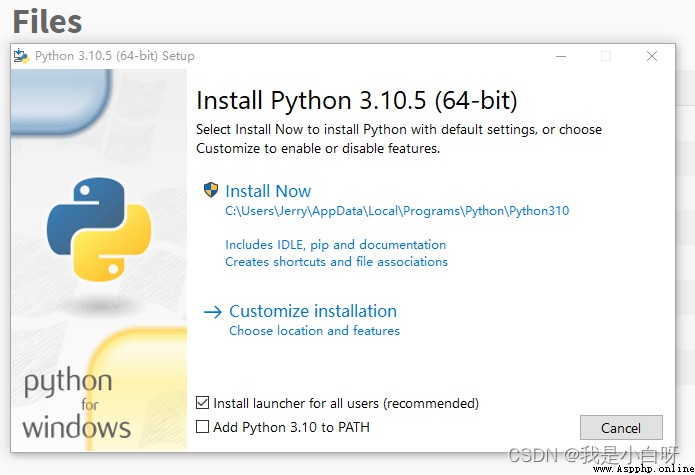Click 'Creates shortcuts and file associations' text
Screen dimensions: 695x475
click(336, 261)
